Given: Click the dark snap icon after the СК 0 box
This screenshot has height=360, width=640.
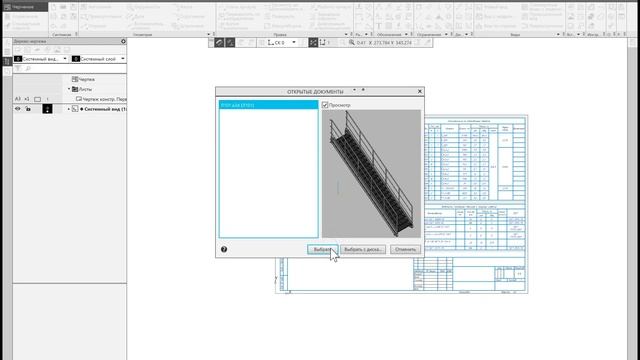Looking at the screenshot, I should [x=313, y=42].
